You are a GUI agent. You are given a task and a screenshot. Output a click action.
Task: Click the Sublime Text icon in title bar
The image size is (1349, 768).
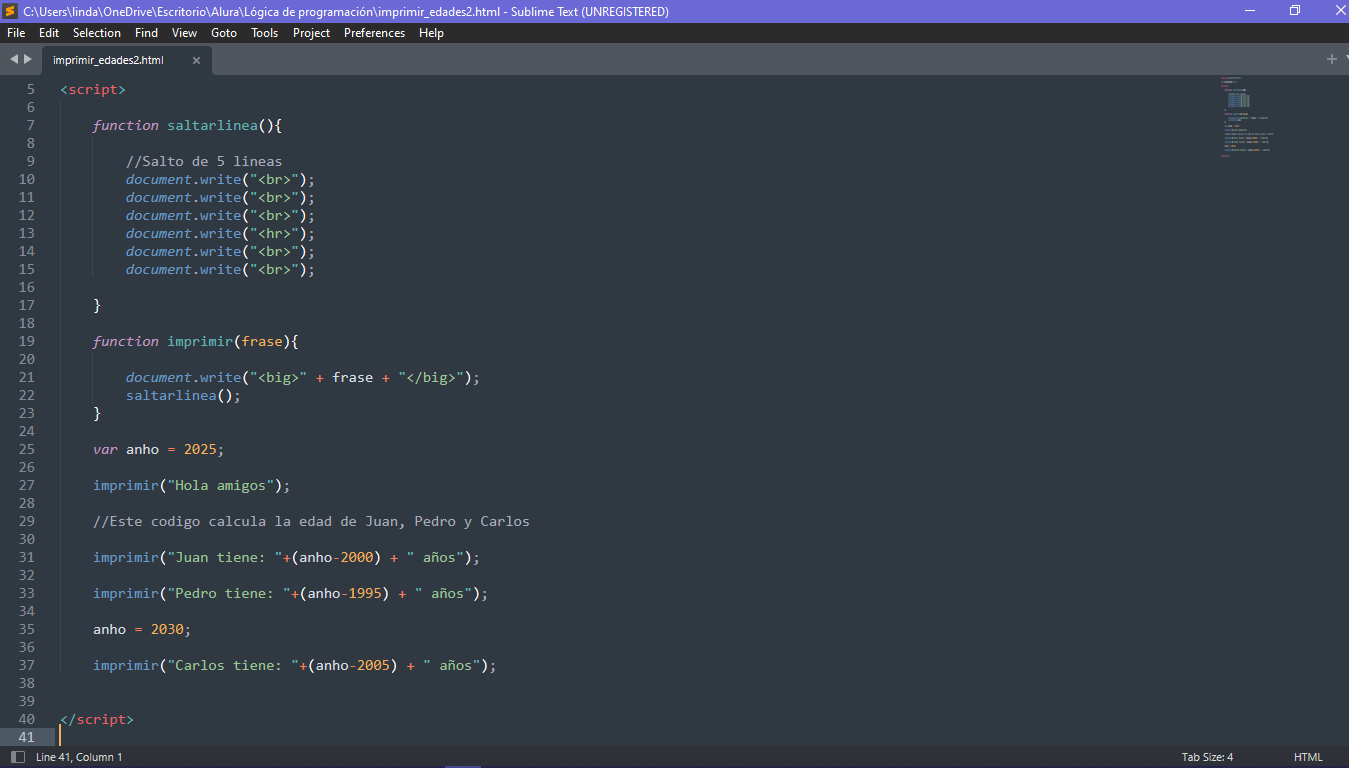click(11, 11)
